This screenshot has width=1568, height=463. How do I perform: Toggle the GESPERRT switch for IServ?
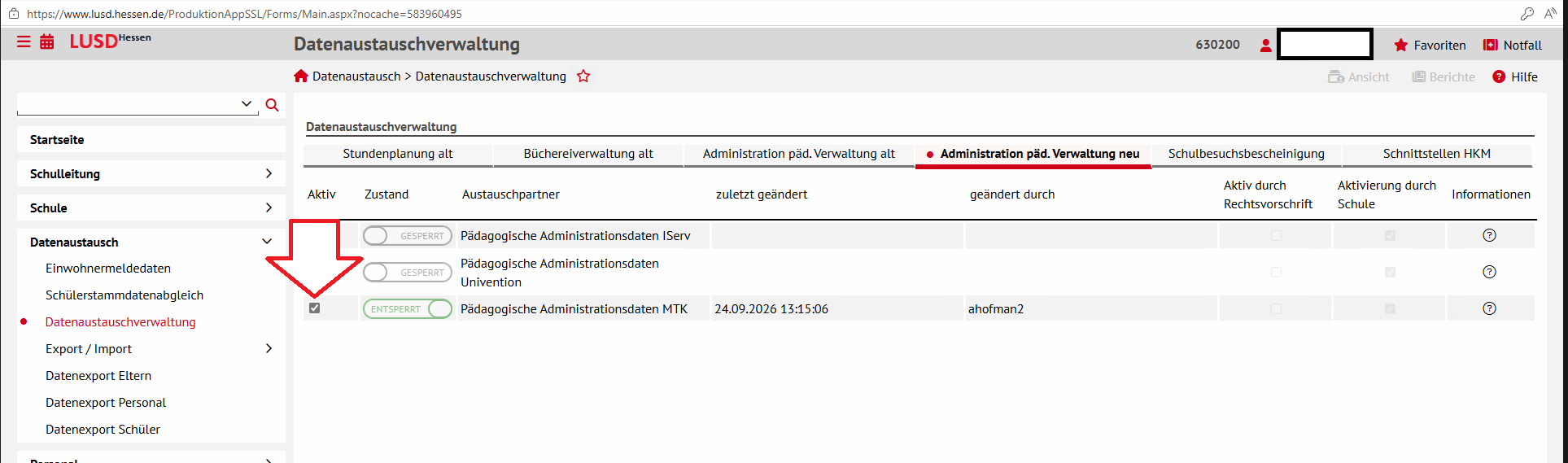tap(407, 236)
